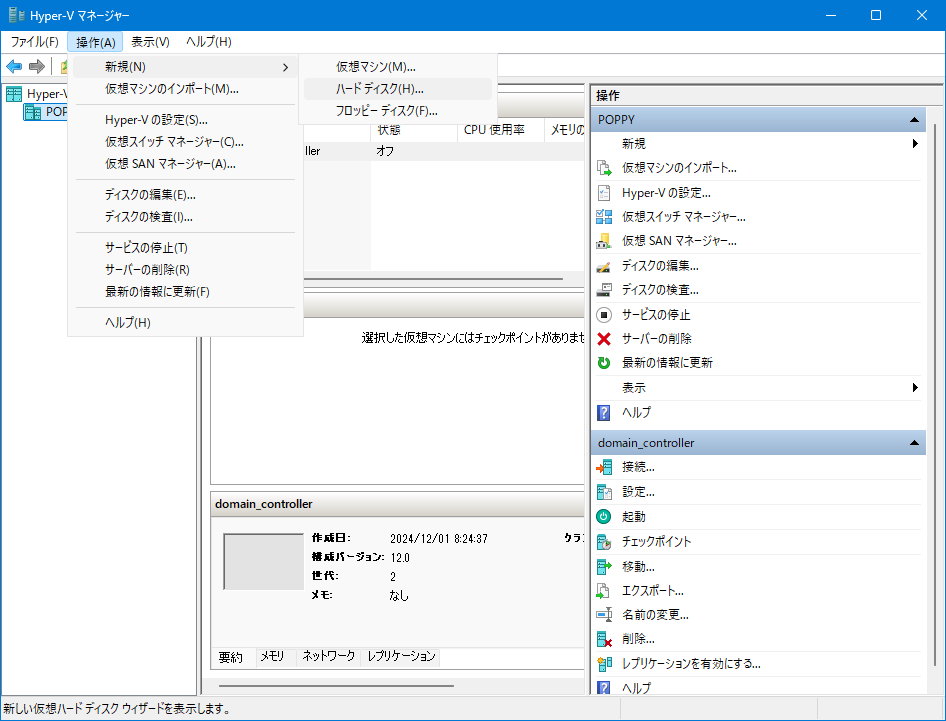Close the 操作(A) menu from menu bar
946x721 pixels.
(95, 42)
